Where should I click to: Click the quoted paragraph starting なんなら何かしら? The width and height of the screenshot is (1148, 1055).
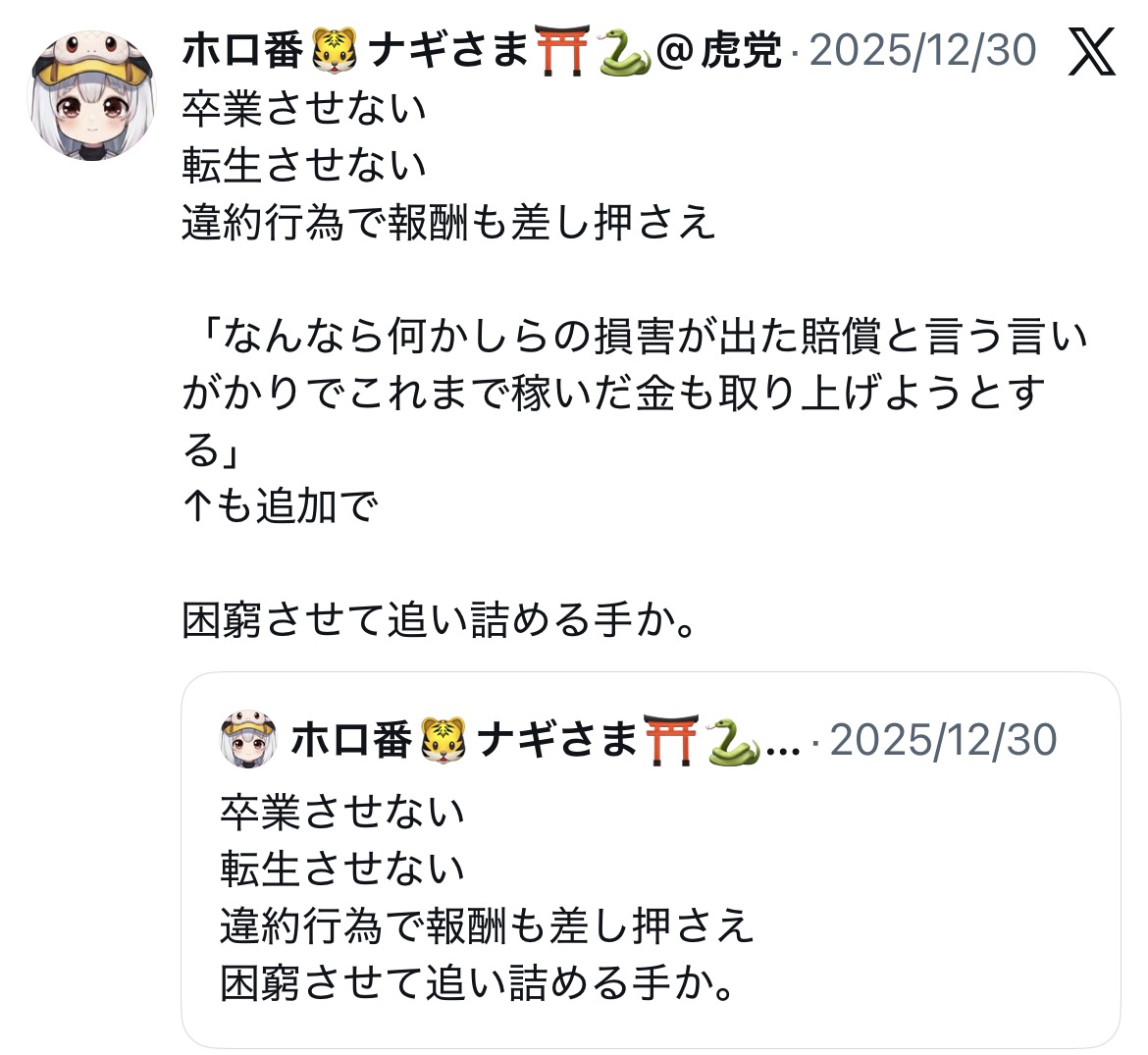click(x=636, y=394)
